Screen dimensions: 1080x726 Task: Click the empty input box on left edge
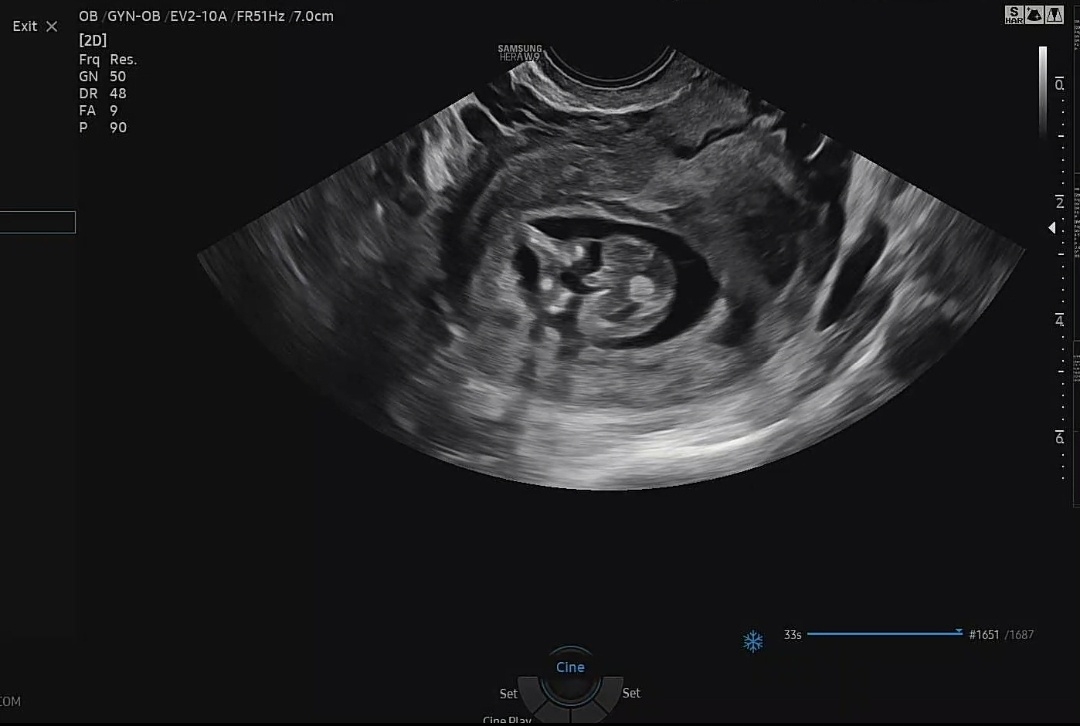pos(37,222)
